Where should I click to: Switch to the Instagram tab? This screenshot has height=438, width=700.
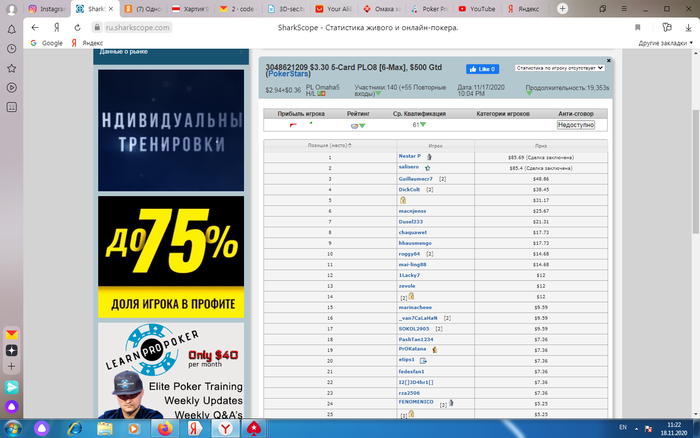[47, 8]
